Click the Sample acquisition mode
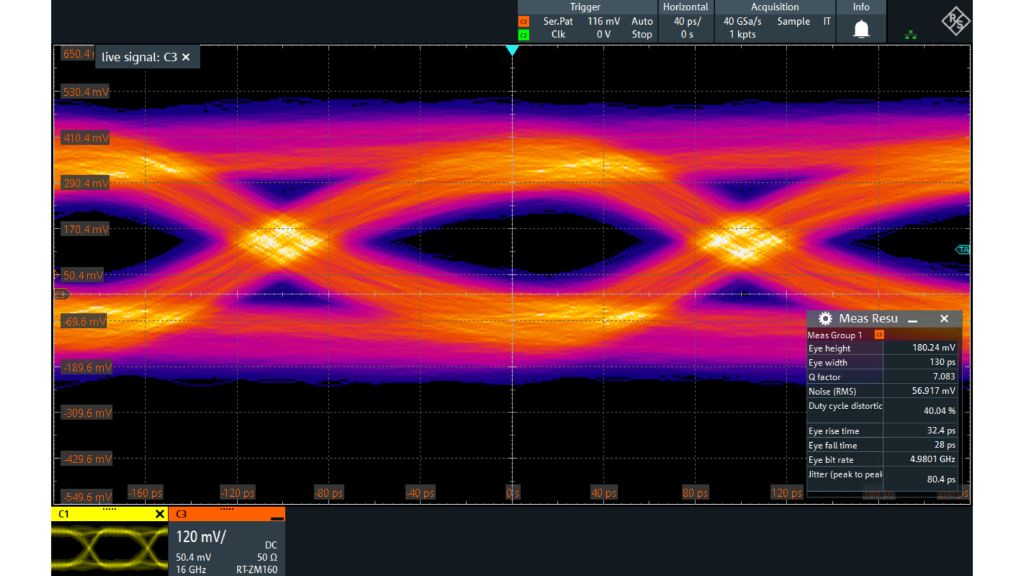 793,22
